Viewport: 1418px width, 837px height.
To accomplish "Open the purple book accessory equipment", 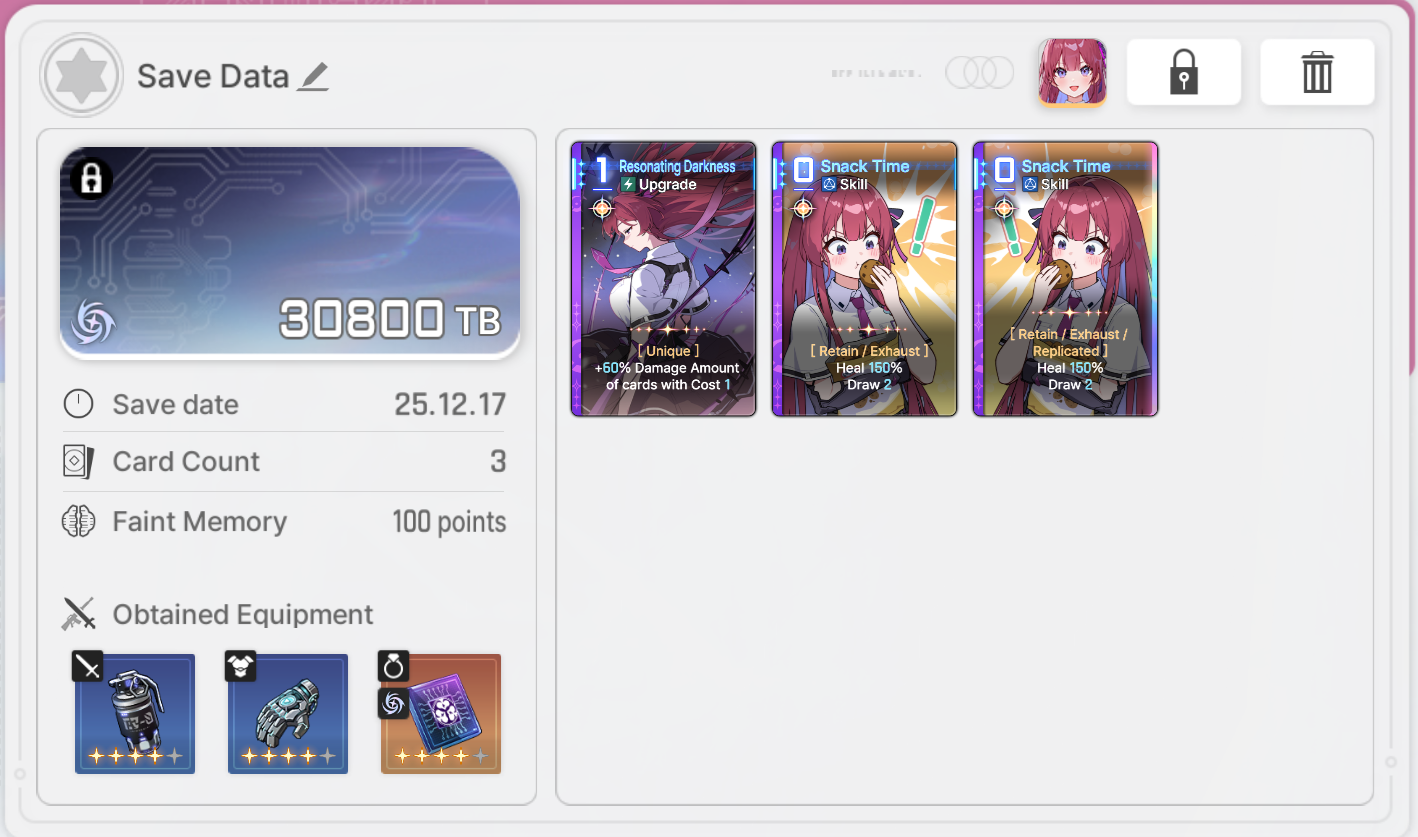I will tap(441, 713).
